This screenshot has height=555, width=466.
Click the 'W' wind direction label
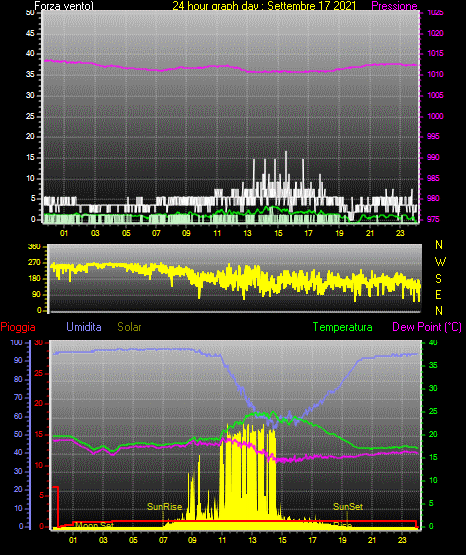coord(440,262)
